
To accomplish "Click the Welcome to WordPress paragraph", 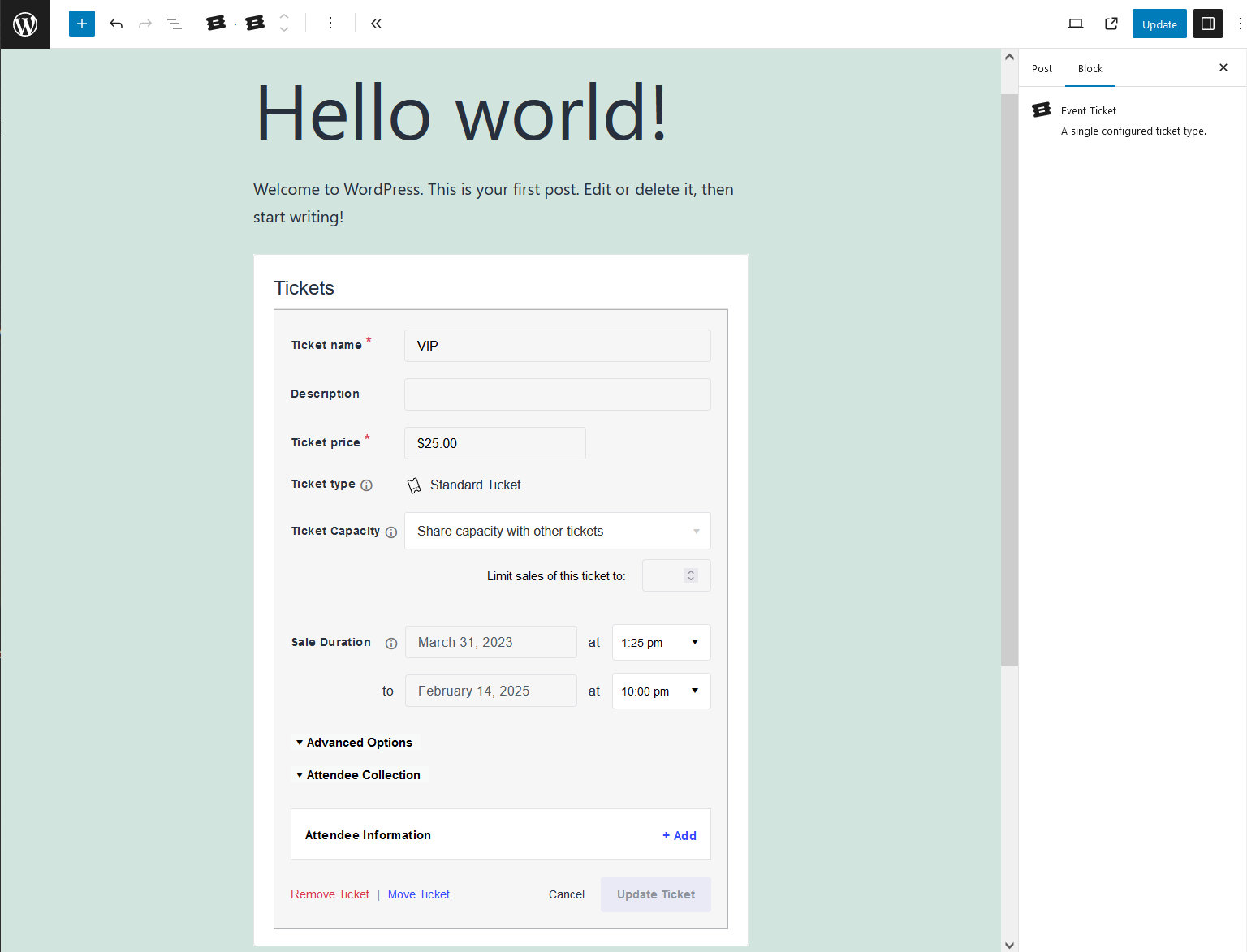I will (494, 203).
